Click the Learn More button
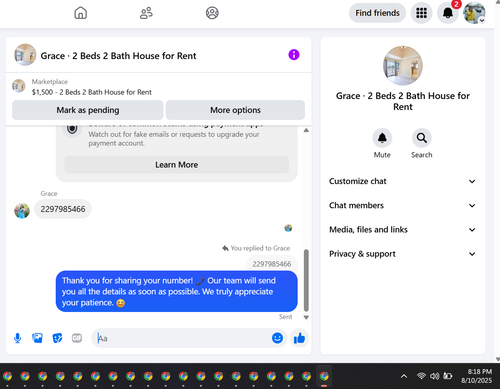This screenshot has width=500, height=389. 177,165
